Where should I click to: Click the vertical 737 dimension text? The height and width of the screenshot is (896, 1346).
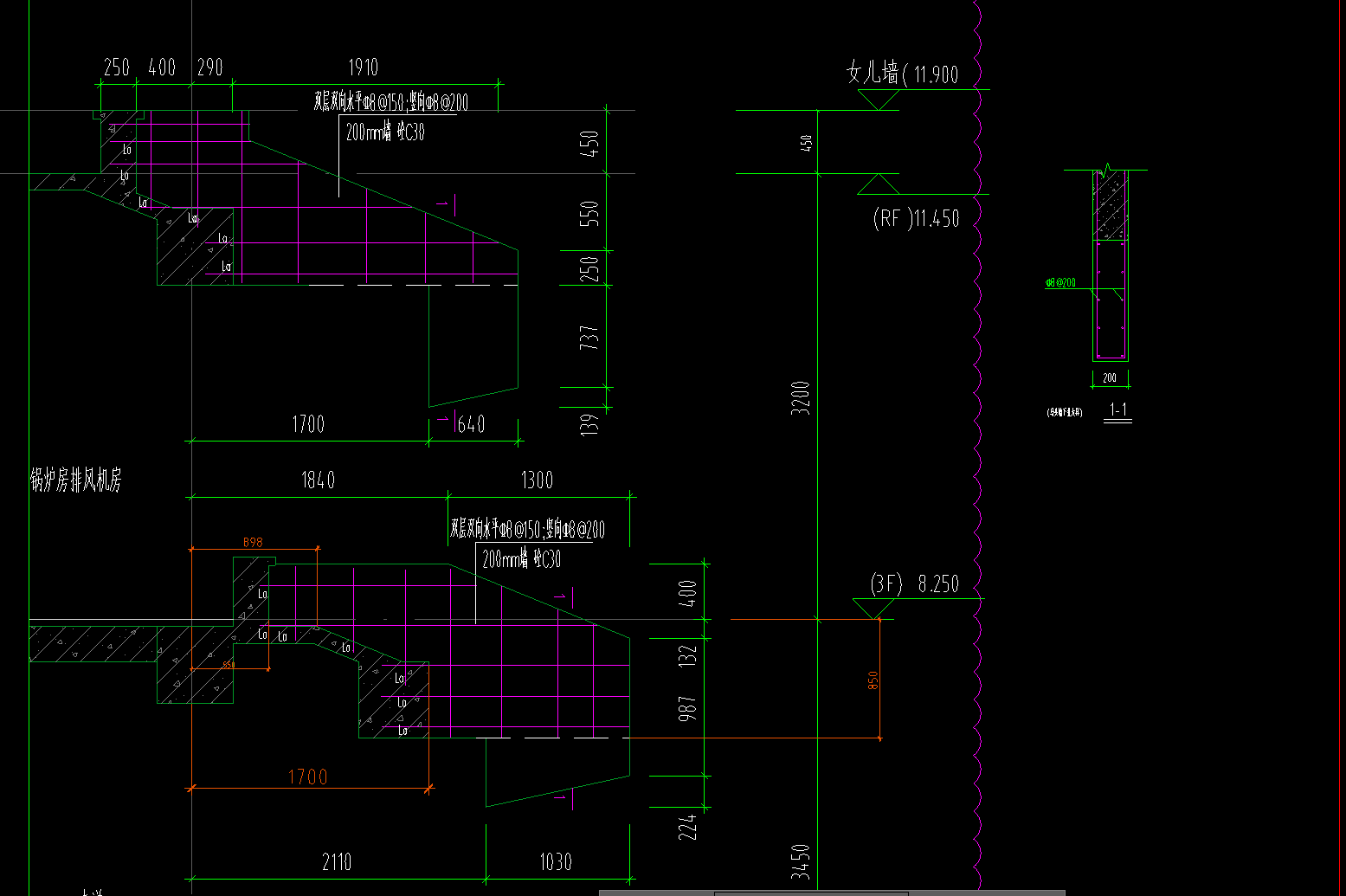[589, 338]
